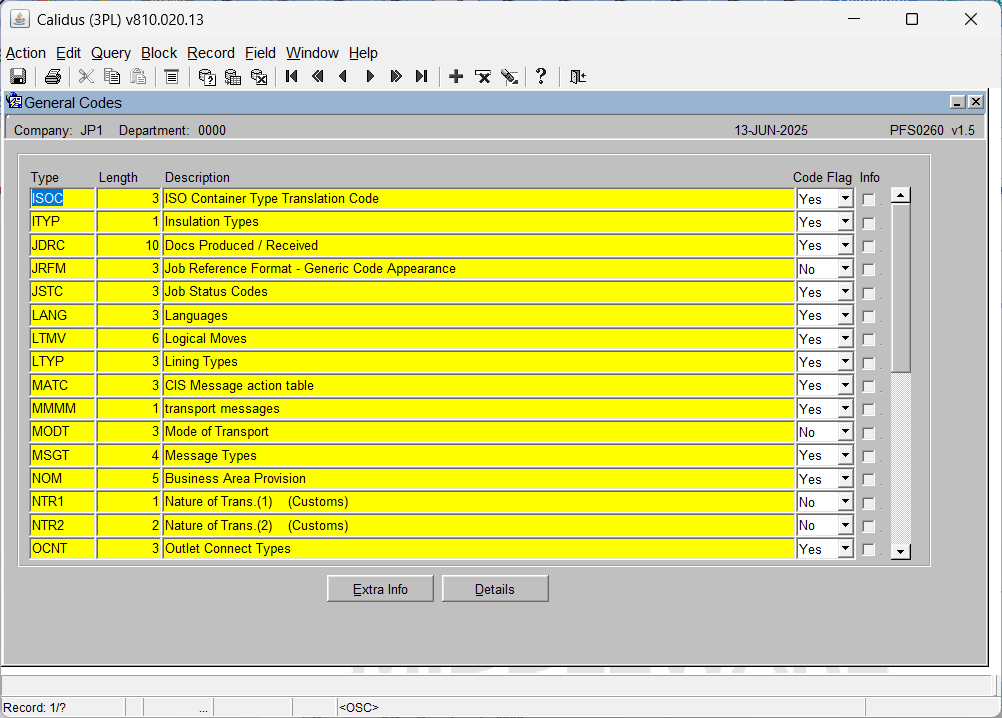Click the Exit door icon
The height and width of the screenshot is (718, 1002).
point(578,77)
